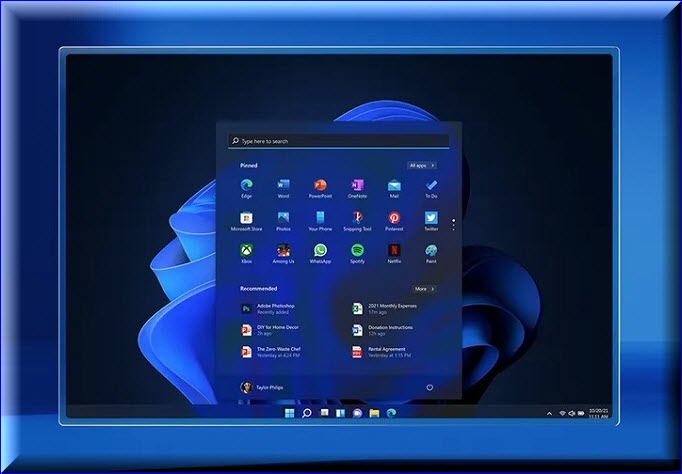Click the battery tray icon

coord(581,413)
